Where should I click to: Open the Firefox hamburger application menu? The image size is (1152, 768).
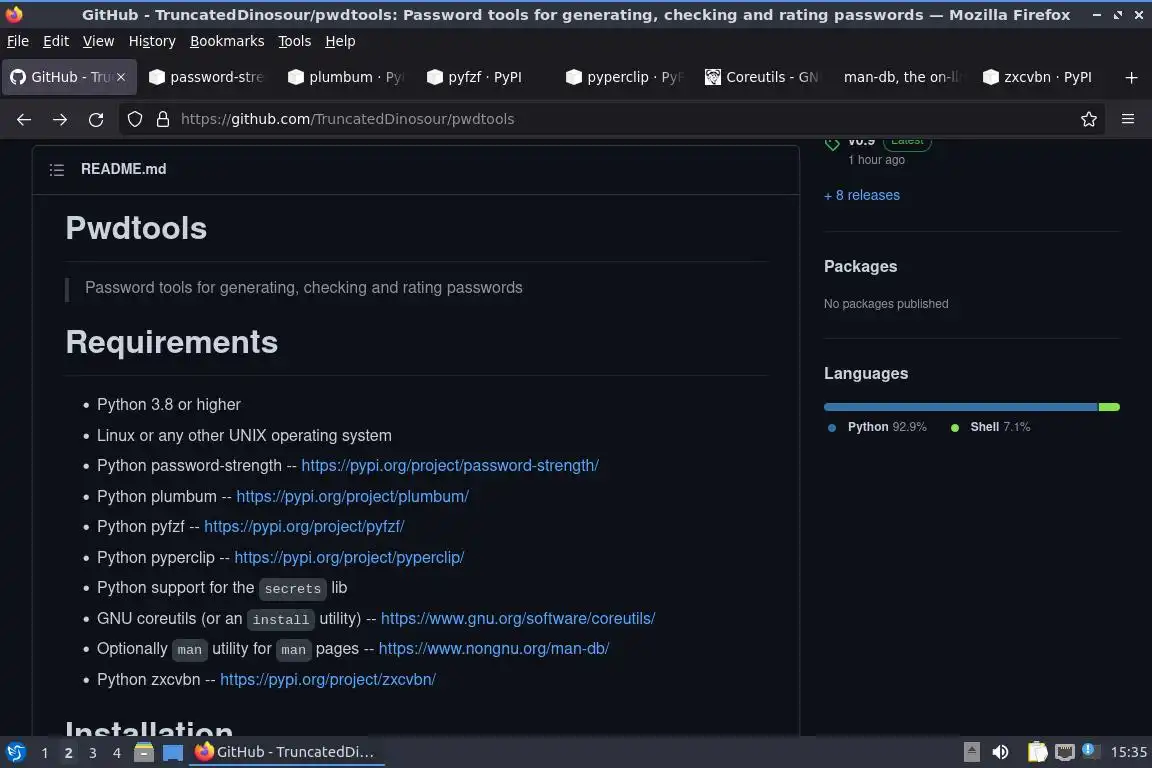click(x=1128, y=119)
